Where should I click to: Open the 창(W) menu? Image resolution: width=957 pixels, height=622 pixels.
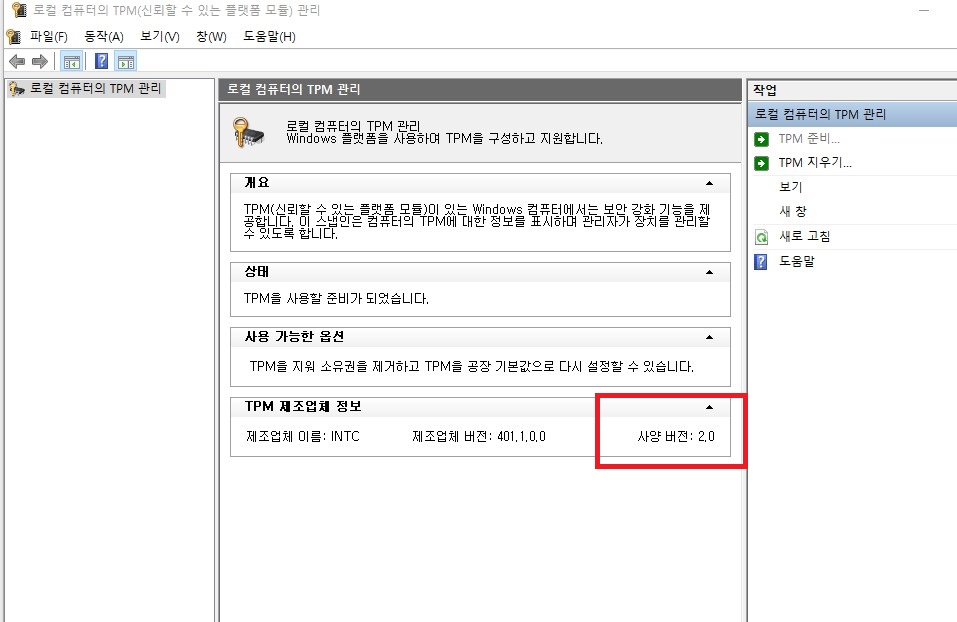coord(211,37)
